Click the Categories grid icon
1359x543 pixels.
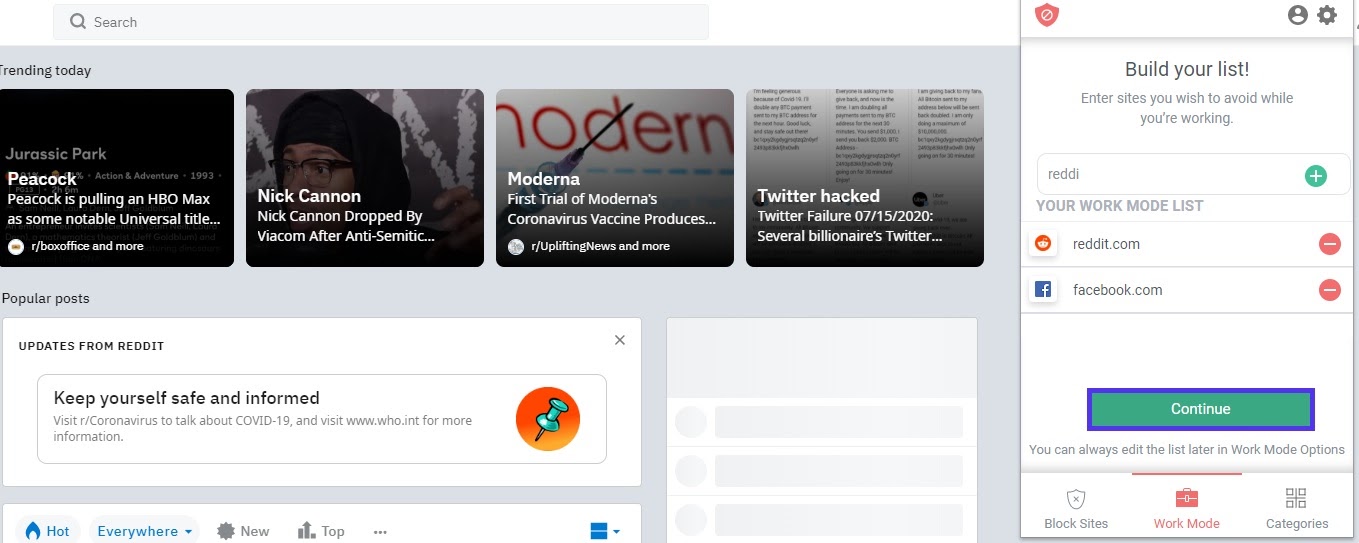[1296, 498]
